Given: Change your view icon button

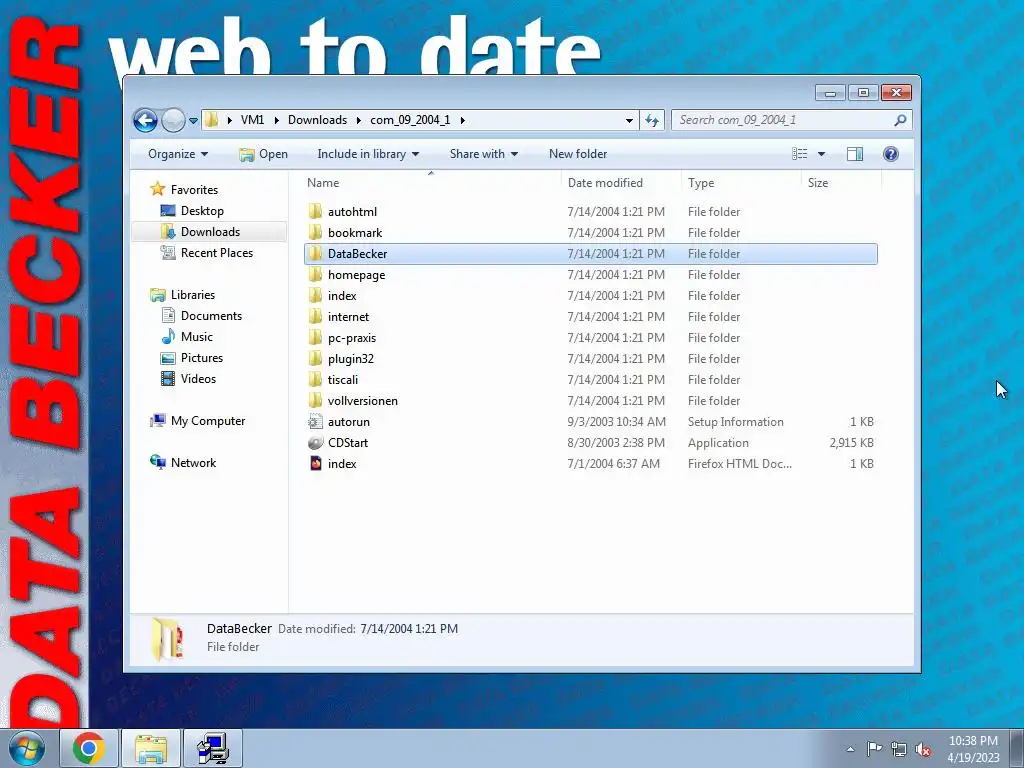Looking at the screenshot, I should pos(800,154).
